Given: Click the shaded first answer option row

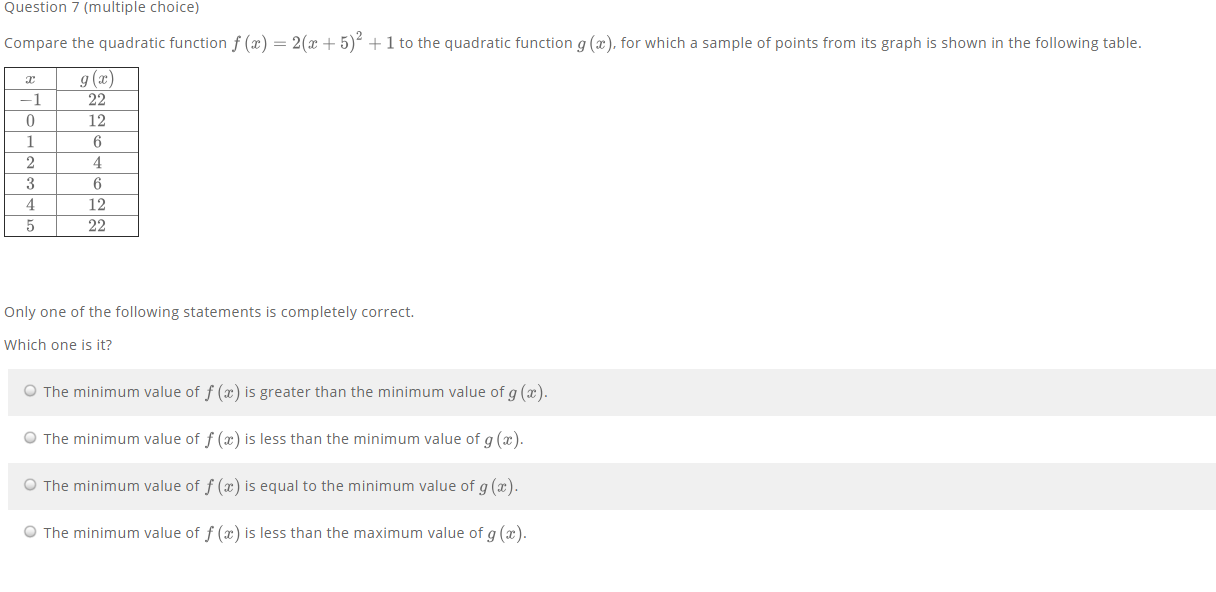Looking at the screenshot, I should [600, 391].
